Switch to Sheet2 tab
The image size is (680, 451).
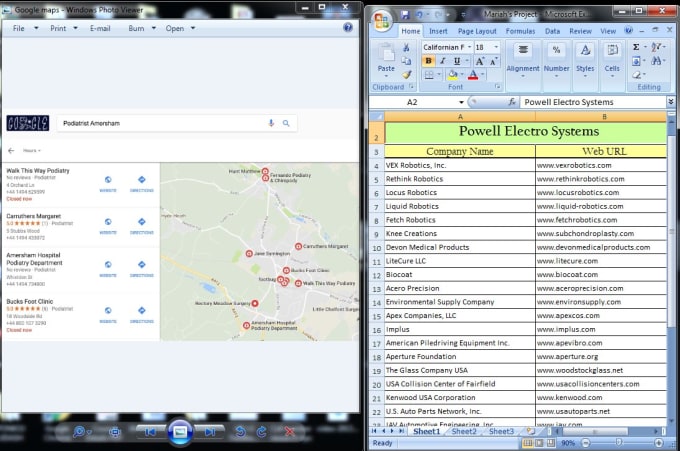pos(464,431)
